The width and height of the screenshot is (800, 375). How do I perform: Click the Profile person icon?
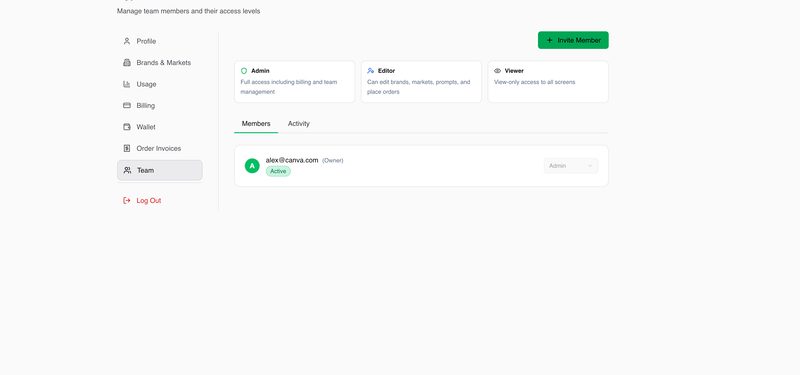[127, 41]
